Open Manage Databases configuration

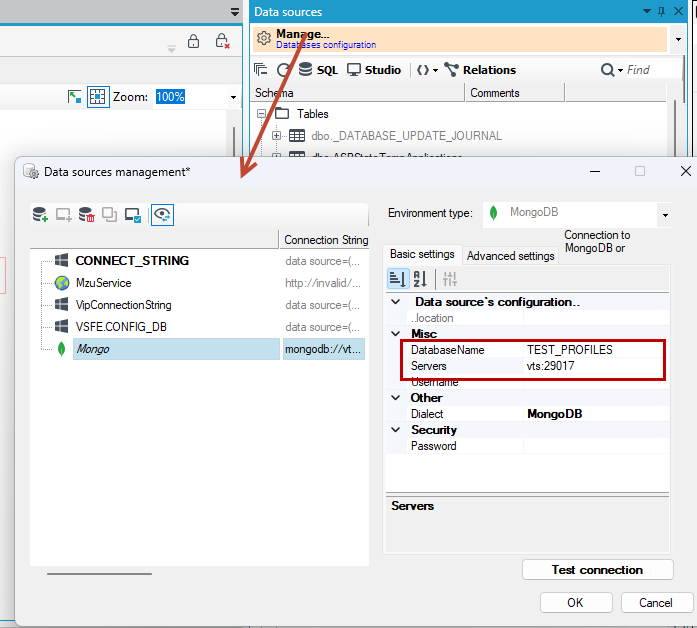[x=460, y=39]
